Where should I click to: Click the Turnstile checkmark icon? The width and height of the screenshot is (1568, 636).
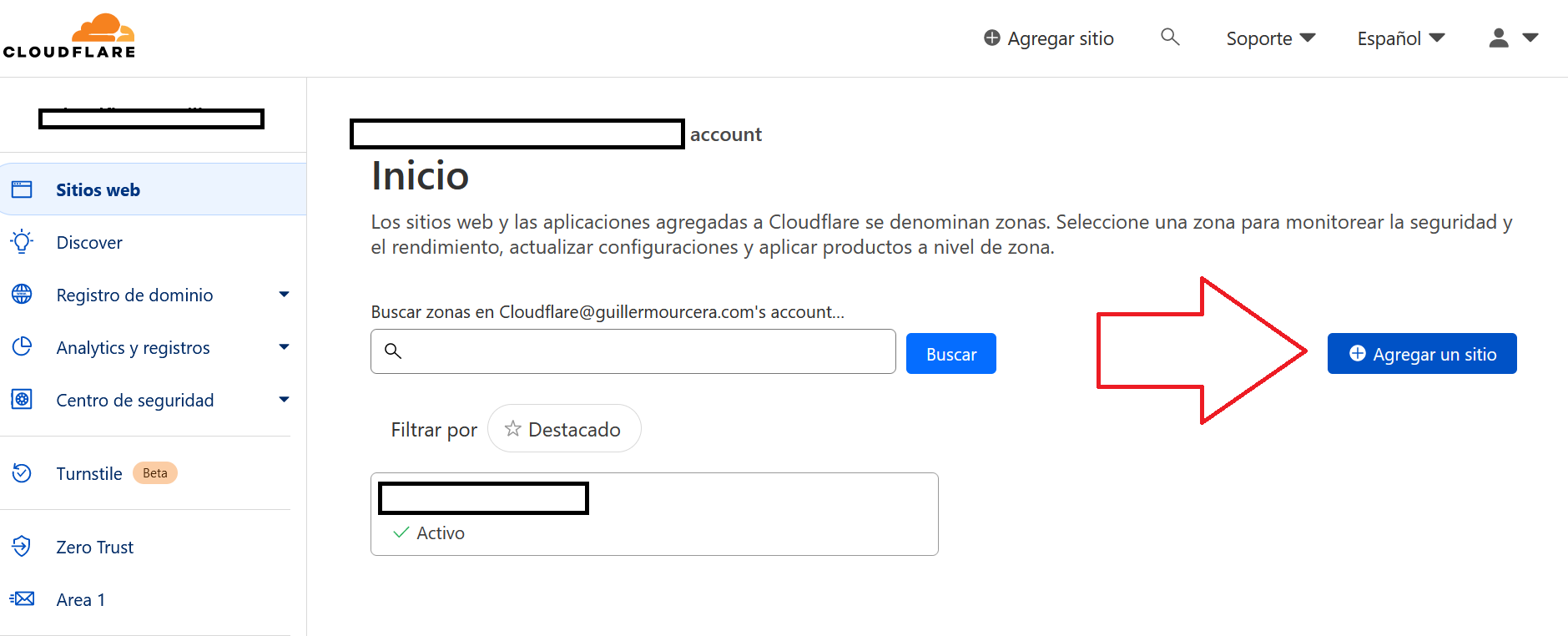(x=22, y=473)
